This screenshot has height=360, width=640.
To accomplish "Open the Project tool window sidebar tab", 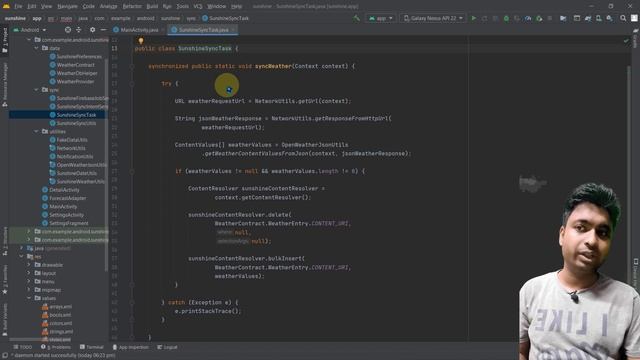I will 5,40.
